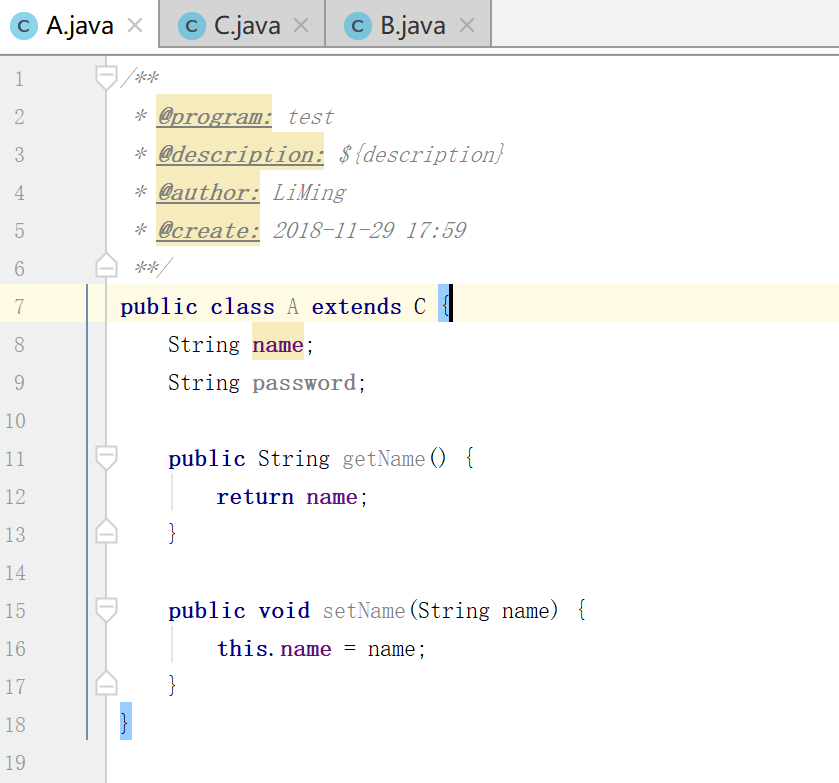Click the underlined @create link

pos(207,230)
